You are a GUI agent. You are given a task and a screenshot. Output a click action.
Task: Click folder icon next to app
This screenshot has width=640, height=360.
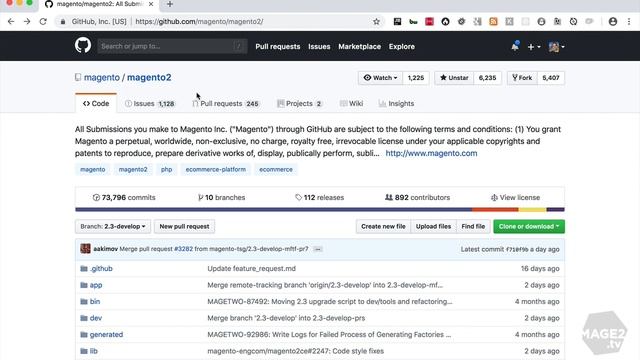(84, 285)
